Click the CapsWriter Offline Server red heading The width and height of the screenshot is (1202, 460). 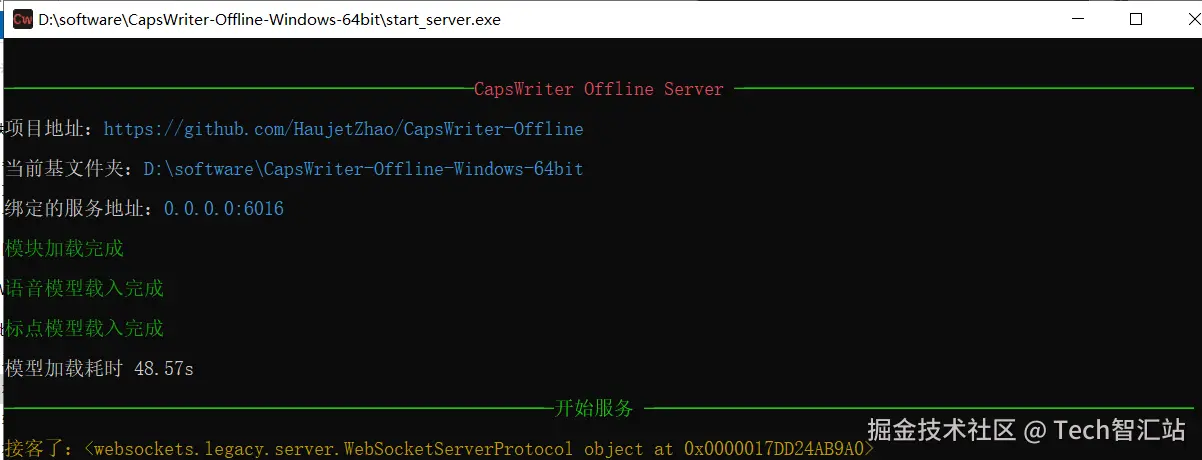[598, 89]
